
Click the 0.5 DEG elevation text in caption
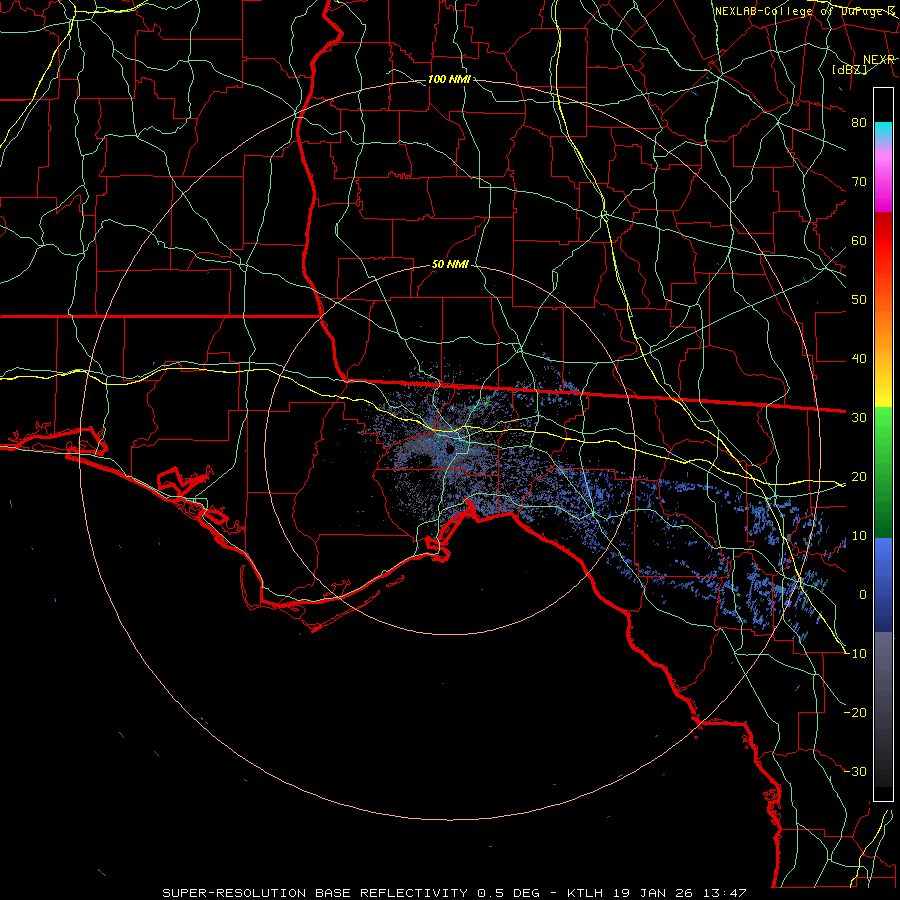pos(508,893)
